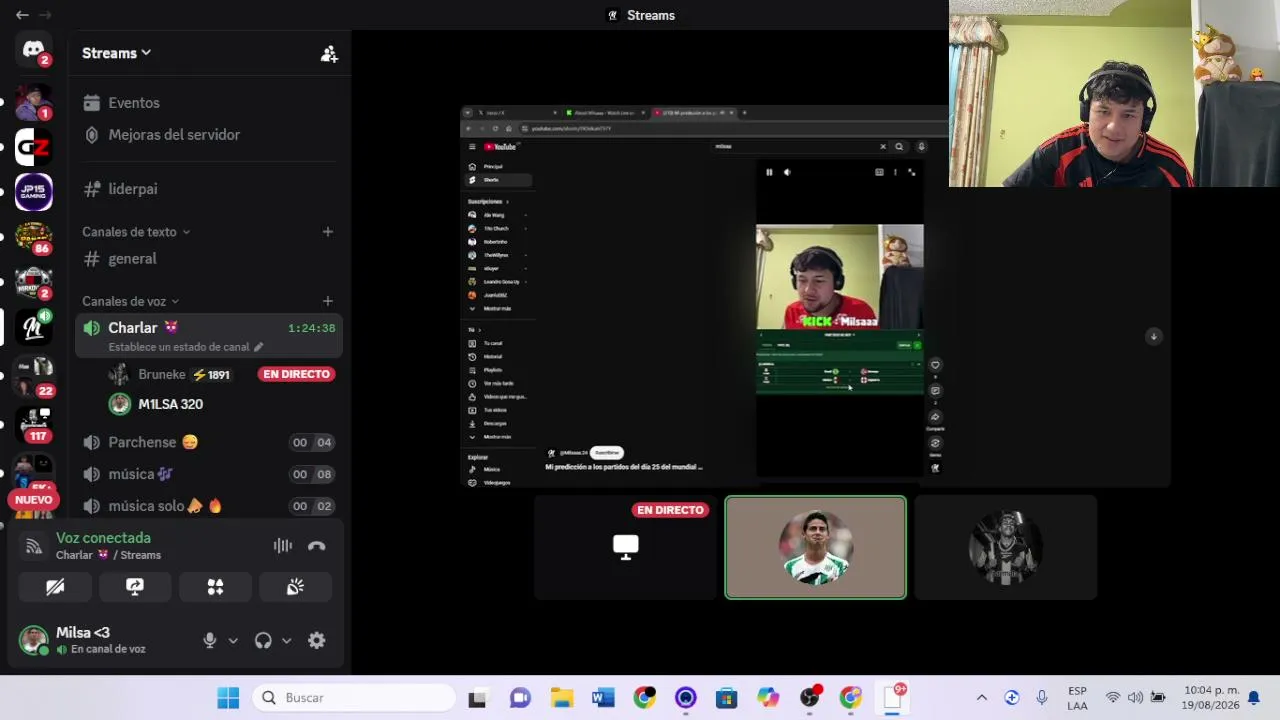The image size is (1280, 720).
Task: Collapse the Canales de voz category
Action: point(131,301)
